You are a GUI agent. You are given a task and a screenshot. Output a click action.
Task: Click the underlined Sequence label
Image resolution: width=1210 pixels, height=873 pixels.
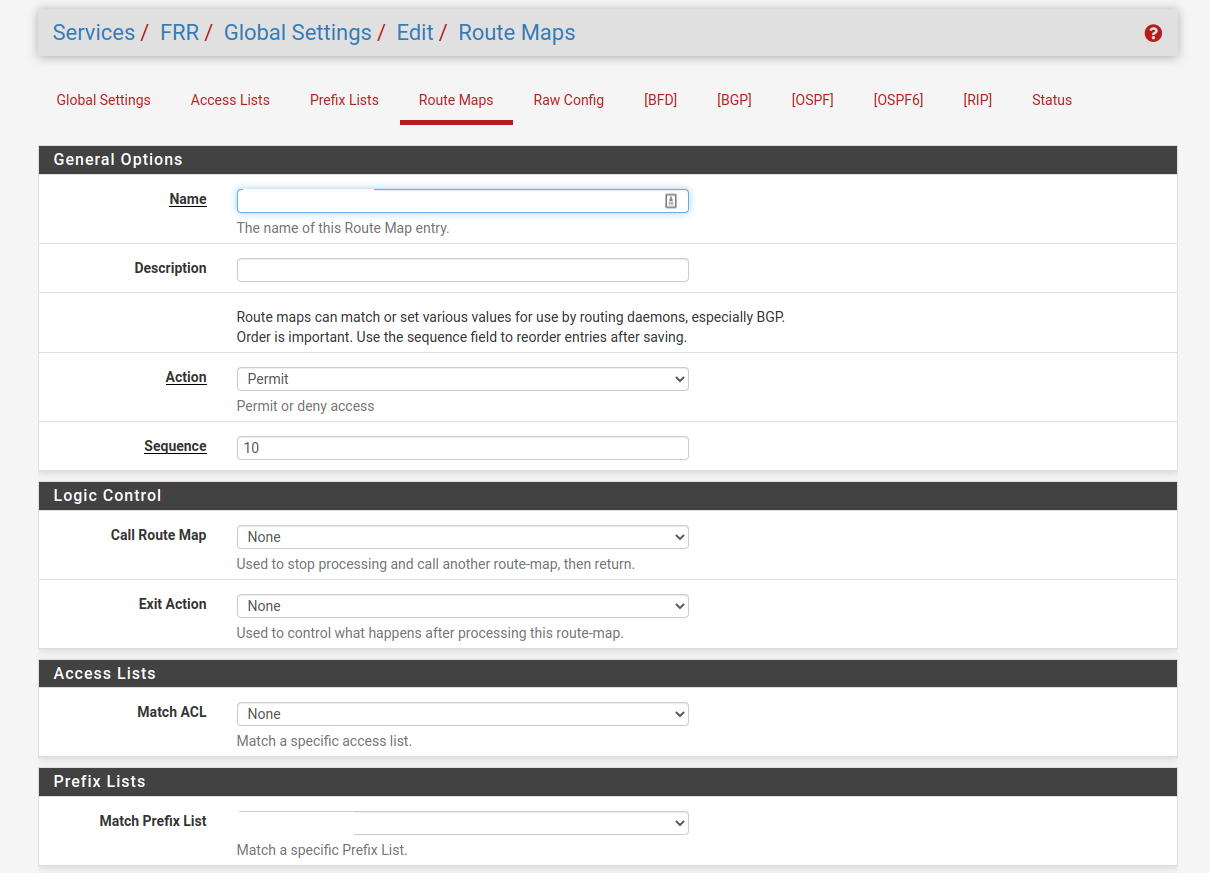point(175,446)
